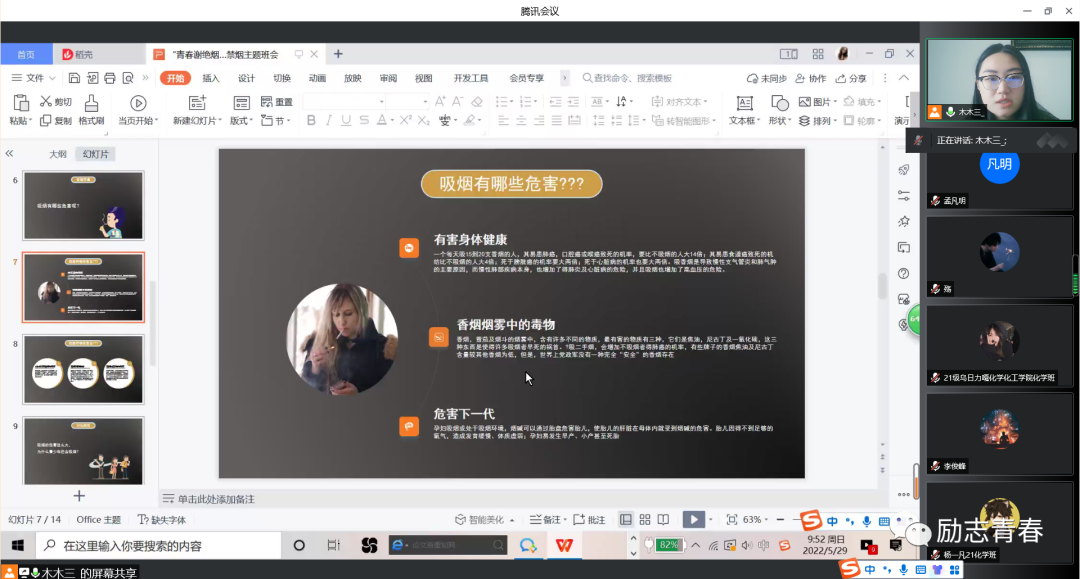Click the 分享 share button

point(850,78)
